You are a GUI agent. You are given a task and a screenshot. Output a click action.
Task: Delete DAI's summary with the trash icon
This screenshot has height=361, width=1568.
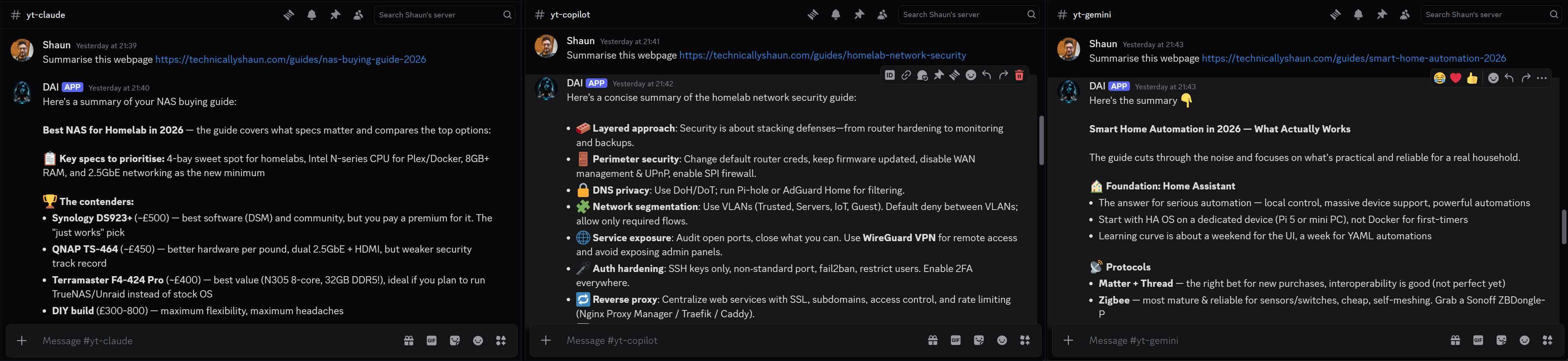pos(1020,75)
